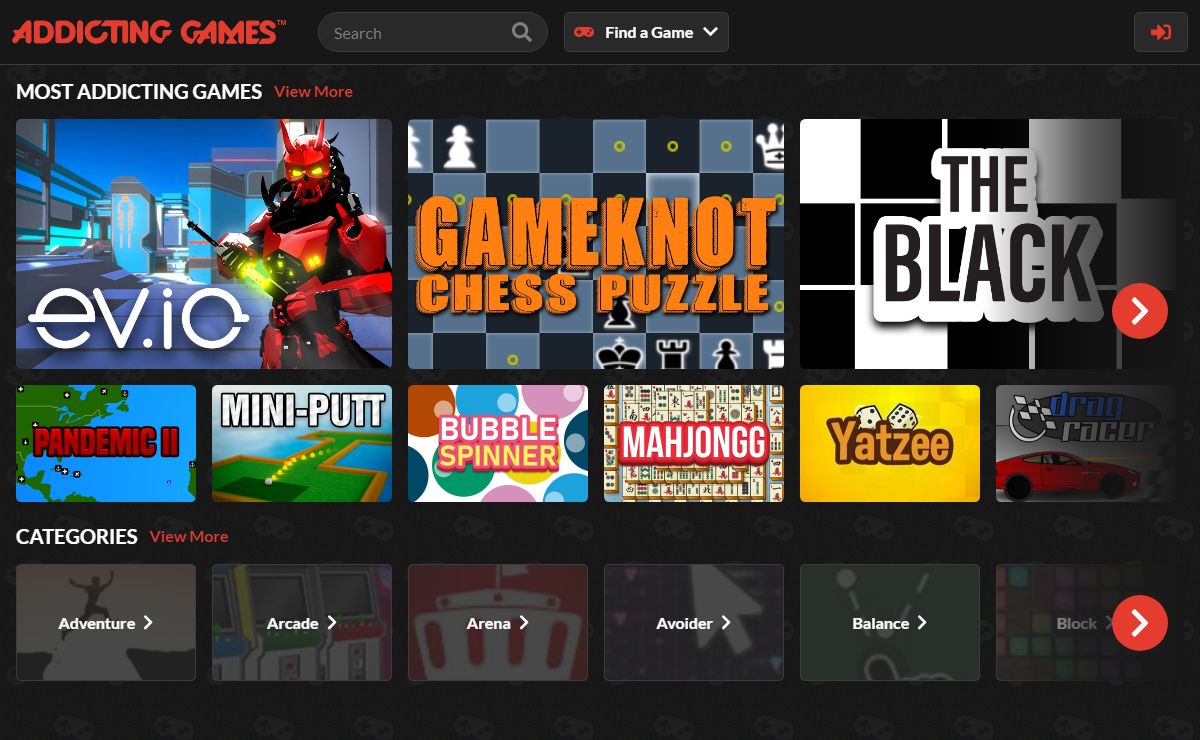Open the Pandemic II game
The image size is (1200, 740).
tap(106, 443)
